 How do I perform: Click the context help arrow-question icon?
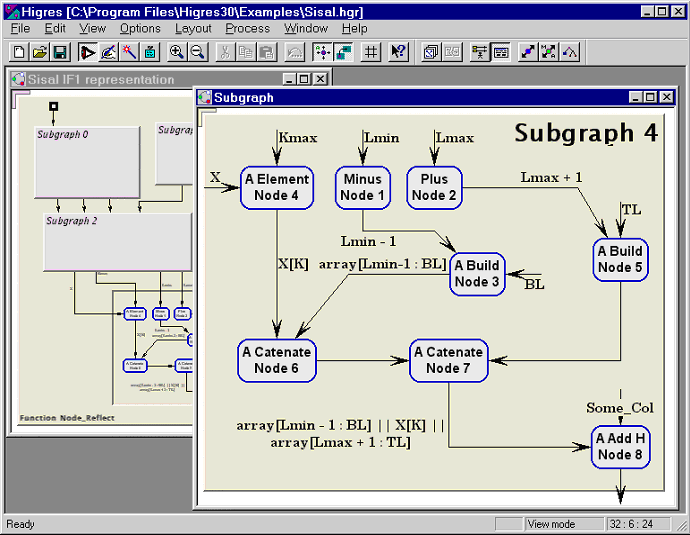399,52
